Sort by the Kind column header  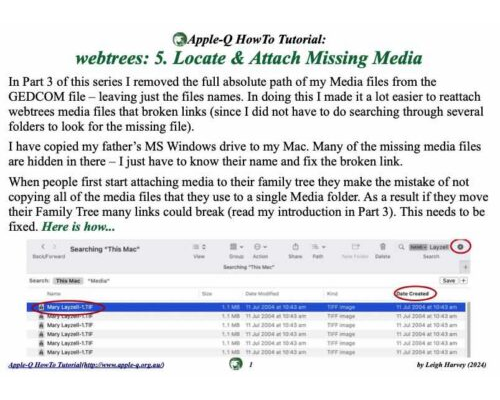(332, 294)
